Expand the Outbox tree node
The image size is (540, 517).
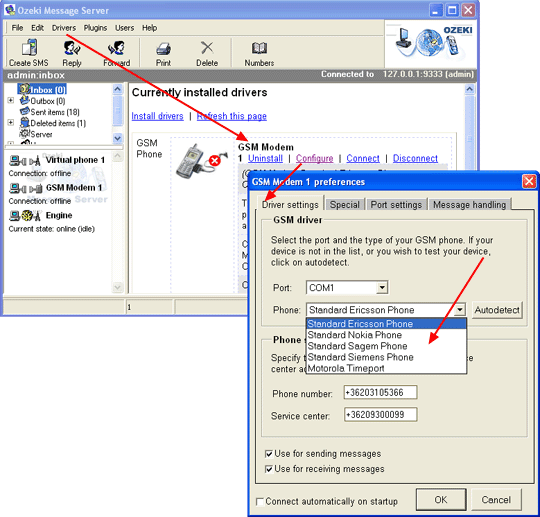point(11,100)
